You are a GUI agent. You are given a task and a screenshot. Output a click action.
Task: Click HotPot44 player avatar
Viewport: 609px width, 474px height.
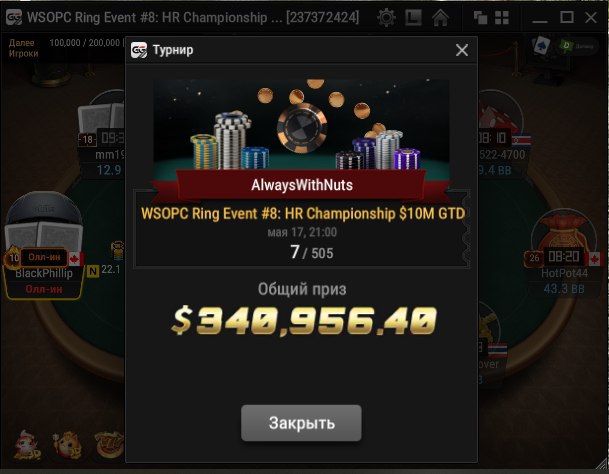[x=563, y=232]
